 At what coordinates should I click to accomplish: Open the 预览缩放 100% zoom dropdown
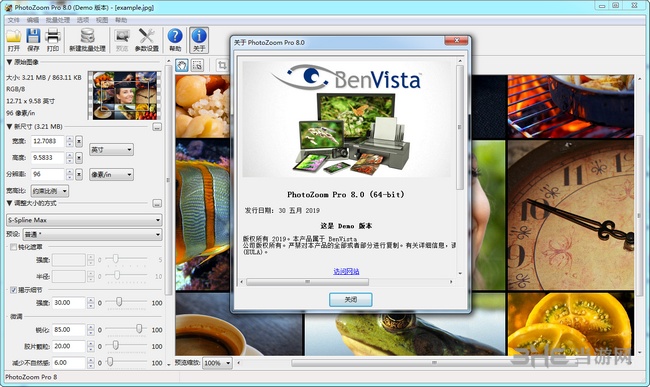[217, 363]
